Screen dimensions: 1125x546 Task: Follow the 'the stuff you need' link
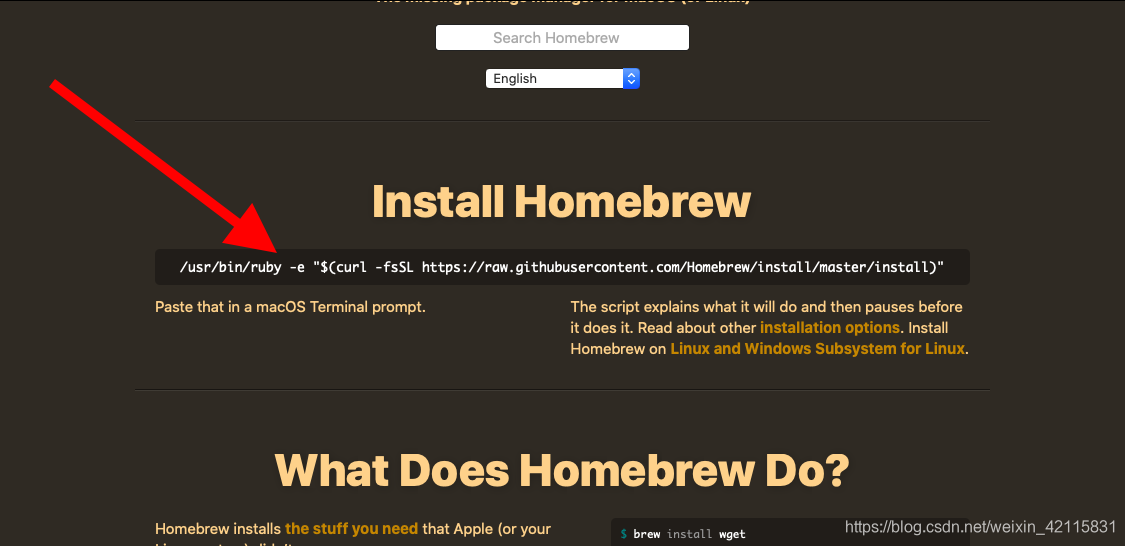351,529
